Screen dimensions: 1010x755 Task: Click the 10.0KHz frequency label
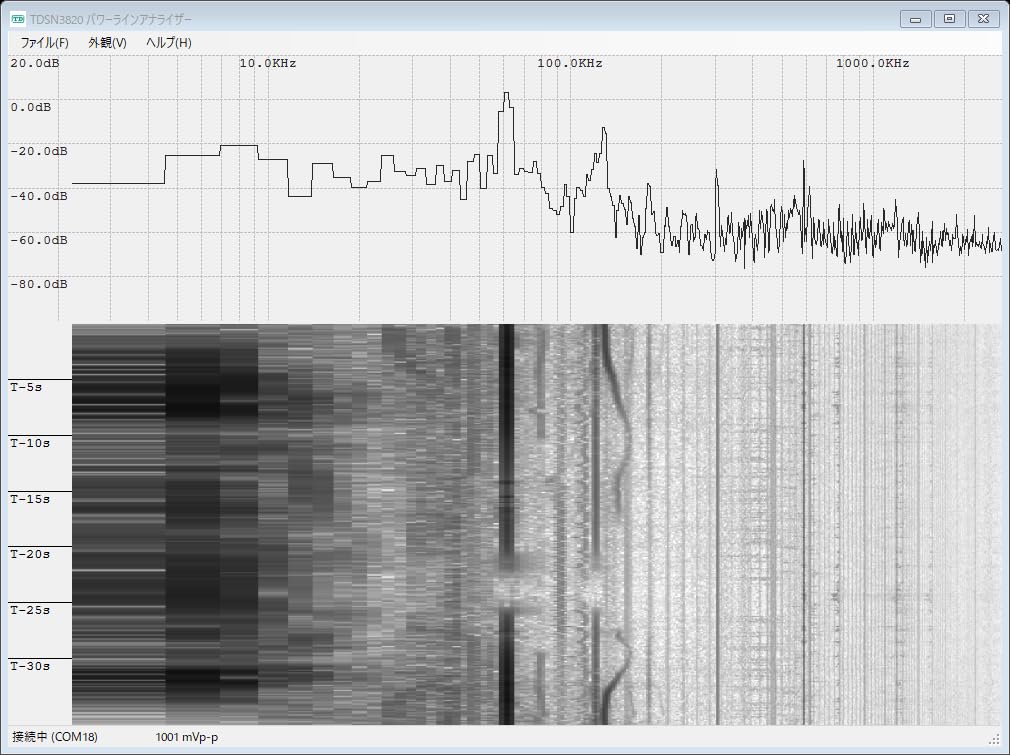267,64
